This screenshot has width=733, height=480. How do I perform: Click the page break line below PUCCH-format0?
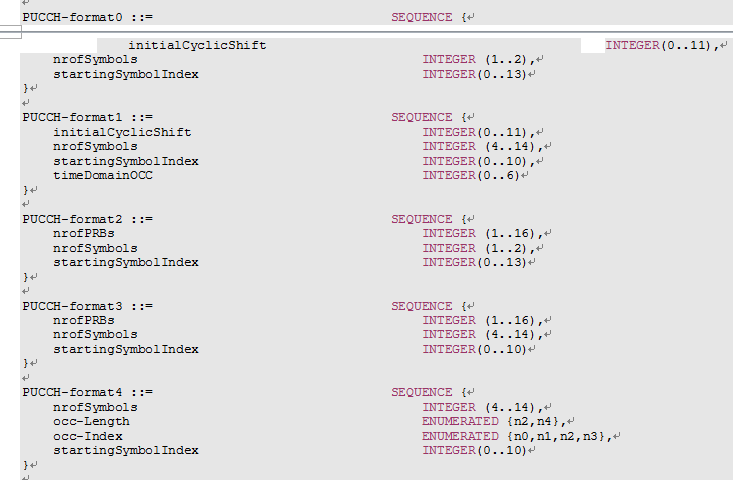point(366,30)
